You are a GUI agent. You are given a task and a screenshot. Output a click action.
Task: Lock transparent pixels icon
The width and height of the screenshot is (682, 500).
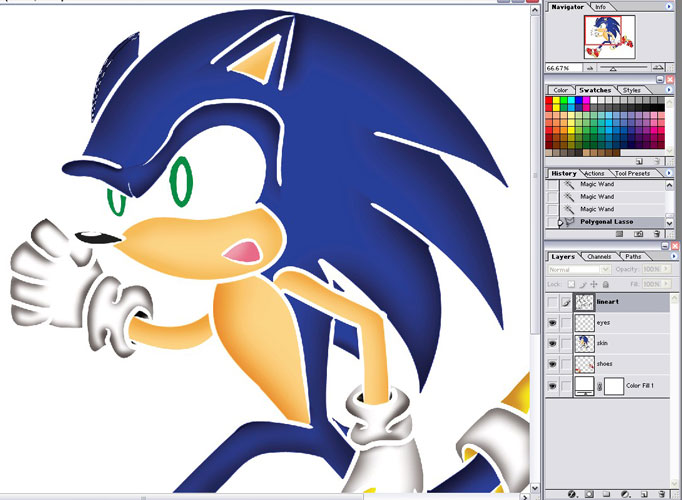(x=571, y=284)
